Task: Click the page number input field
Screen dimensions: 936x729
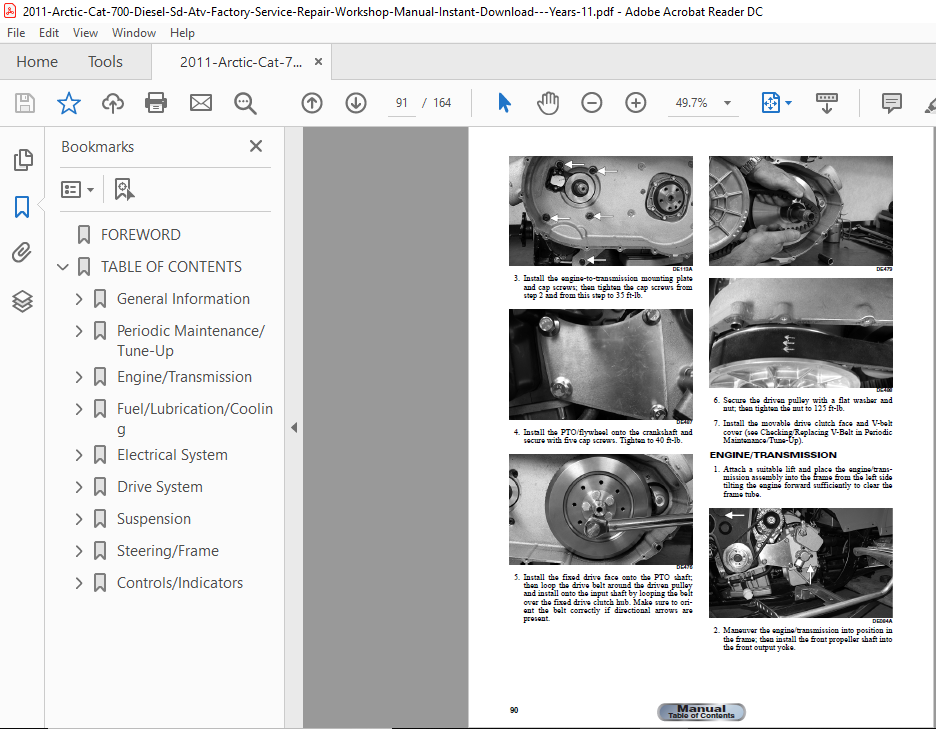Action: [402, 103]
